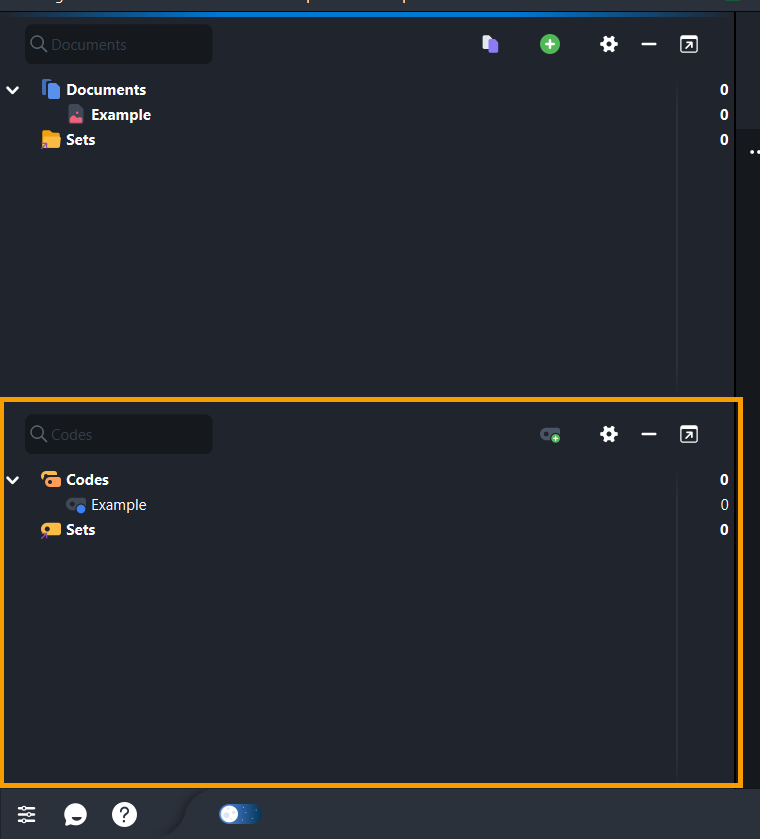Open the help question mark icon
The image size is (760, 839).
click(x=124, y=814)
